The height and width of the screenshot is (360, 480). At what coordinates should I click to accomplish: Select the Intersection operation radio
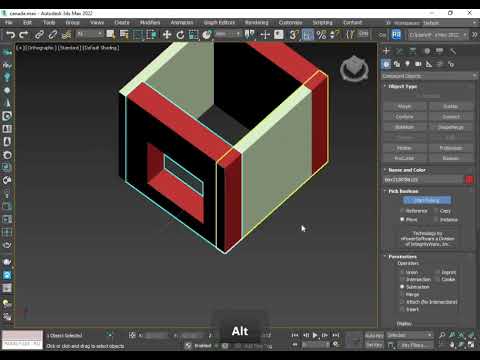coord(402,279)
